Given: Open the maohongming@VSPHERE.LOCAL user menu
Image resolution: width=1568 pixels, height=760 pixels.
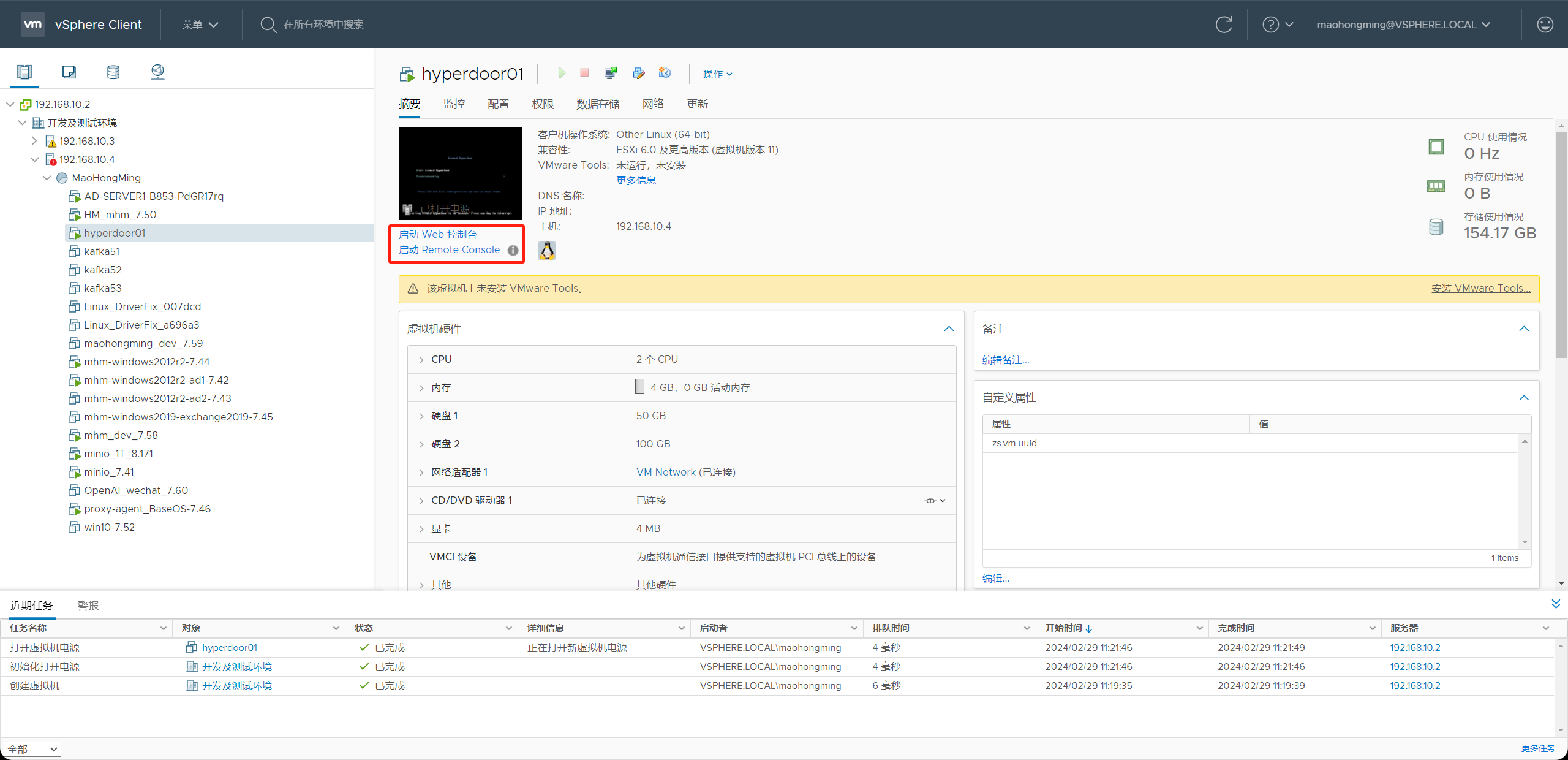Looking at the screenshot, I should [1403, 25].
